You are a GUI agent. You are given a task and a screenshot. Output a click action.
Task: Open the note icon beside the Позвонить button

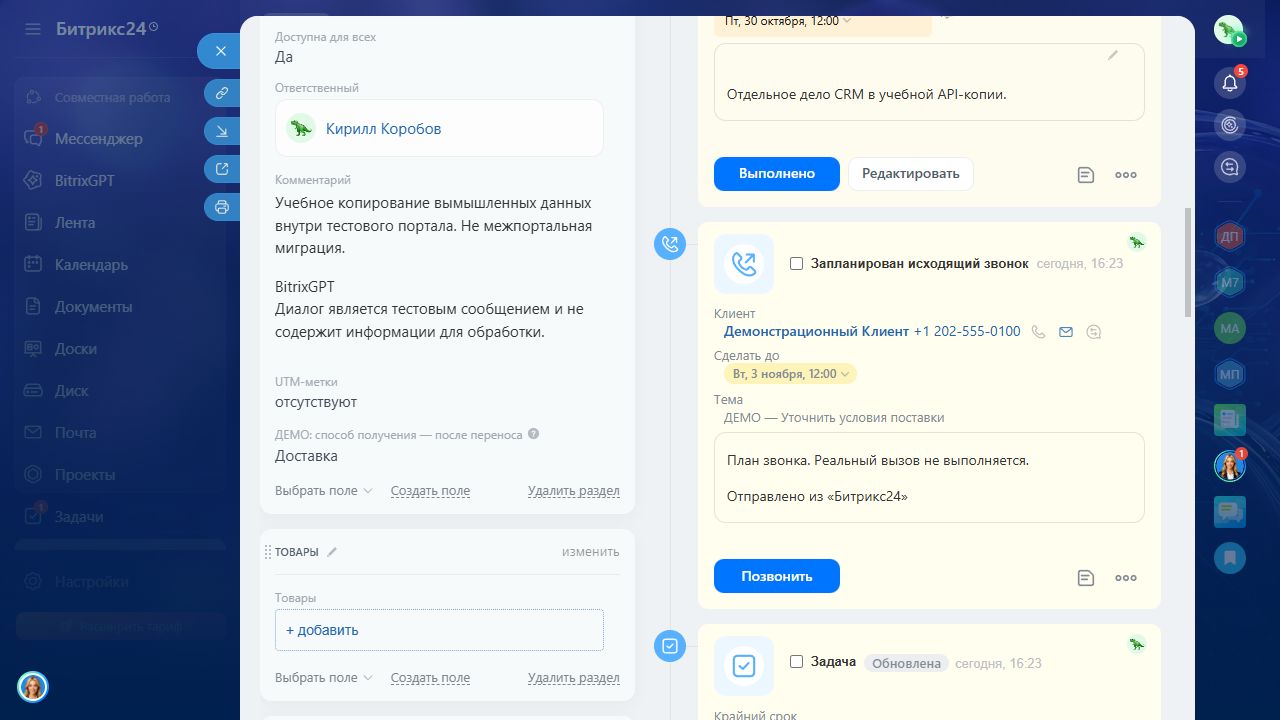[x=1086, y=577]
